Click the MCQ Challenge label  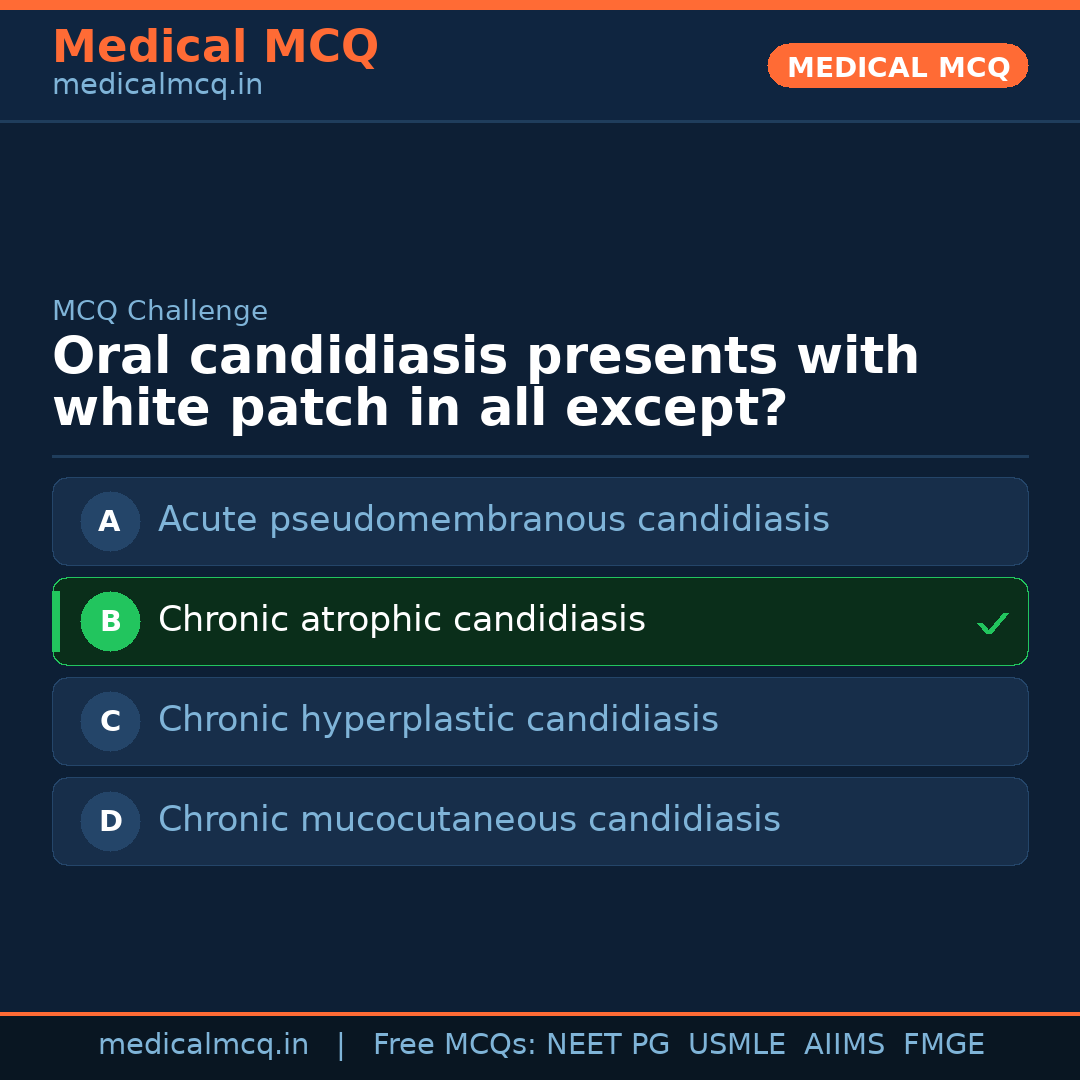[x=160, y=311]
